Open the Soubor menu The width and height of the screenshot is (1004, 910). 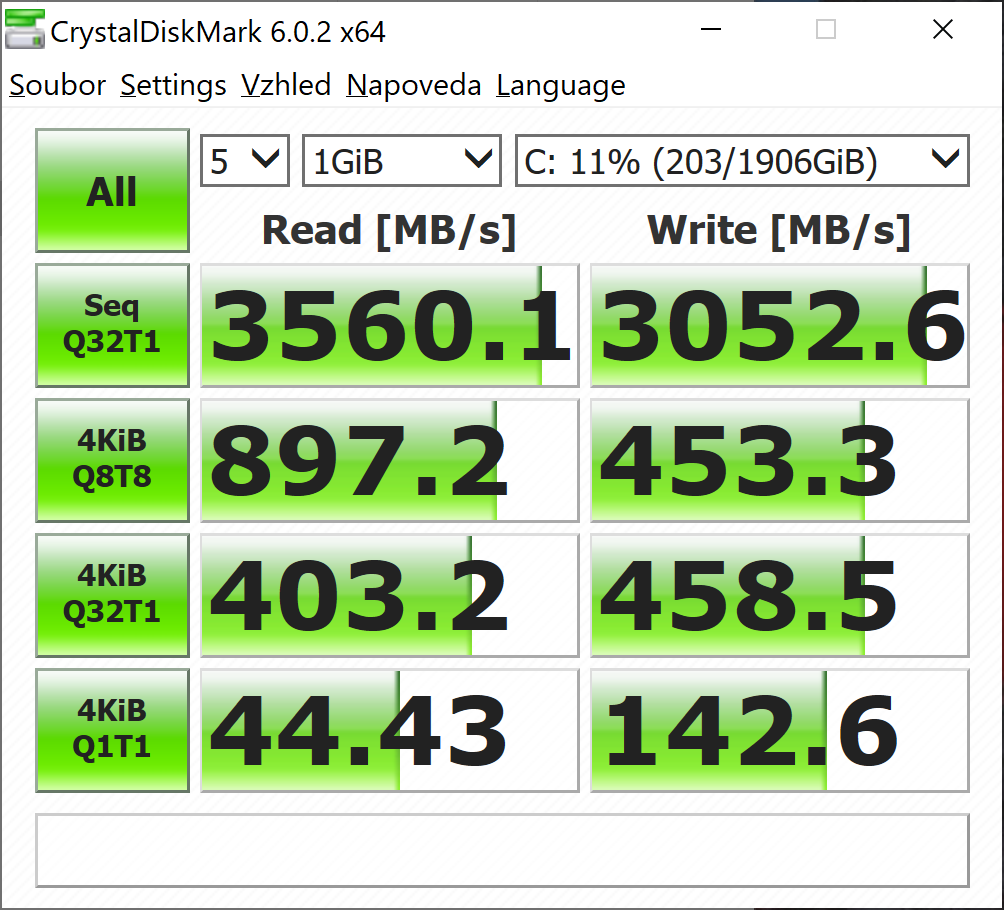point(57,86)
